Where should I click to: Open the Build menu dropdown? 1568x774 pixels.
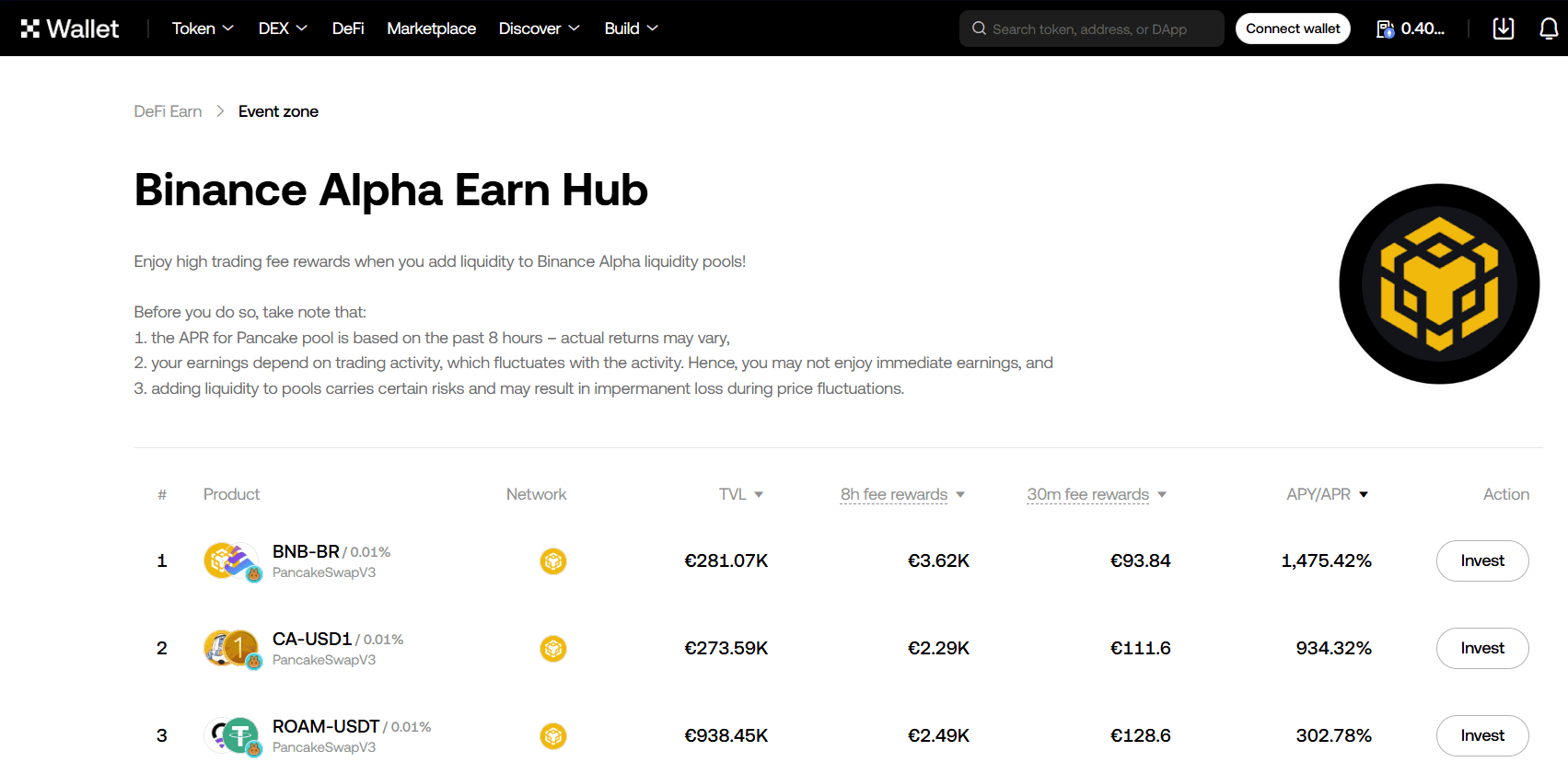[631, 29]
